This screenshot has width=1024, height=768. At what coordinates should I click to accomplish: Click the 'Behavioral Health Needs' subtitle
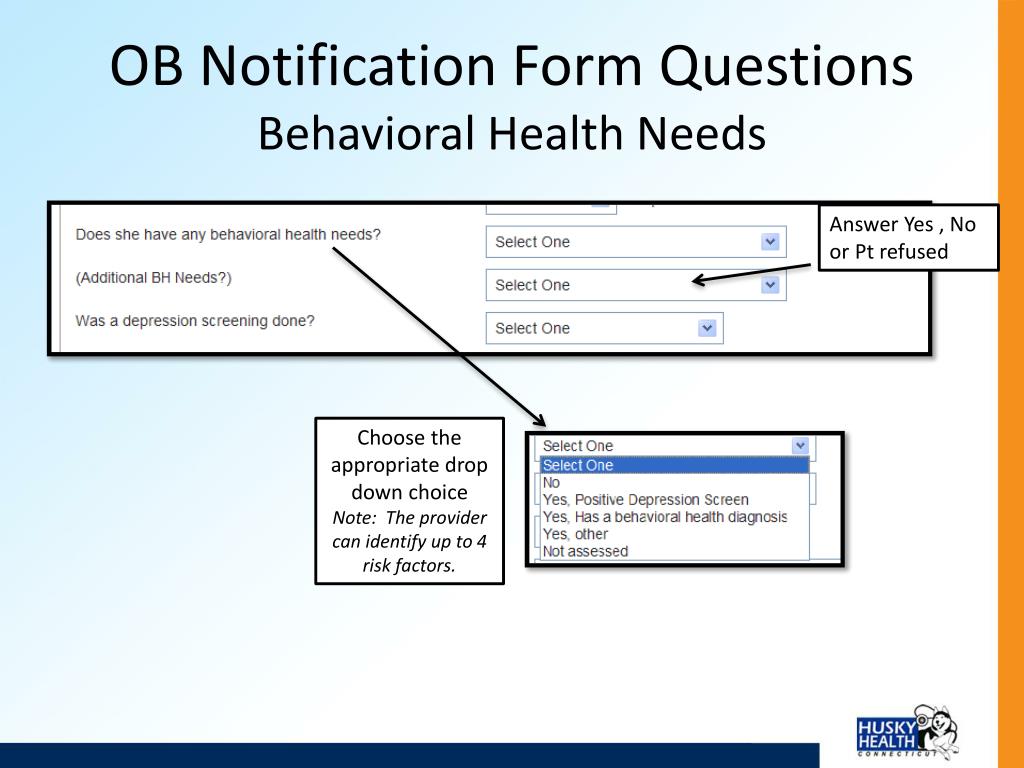(512, 133)
